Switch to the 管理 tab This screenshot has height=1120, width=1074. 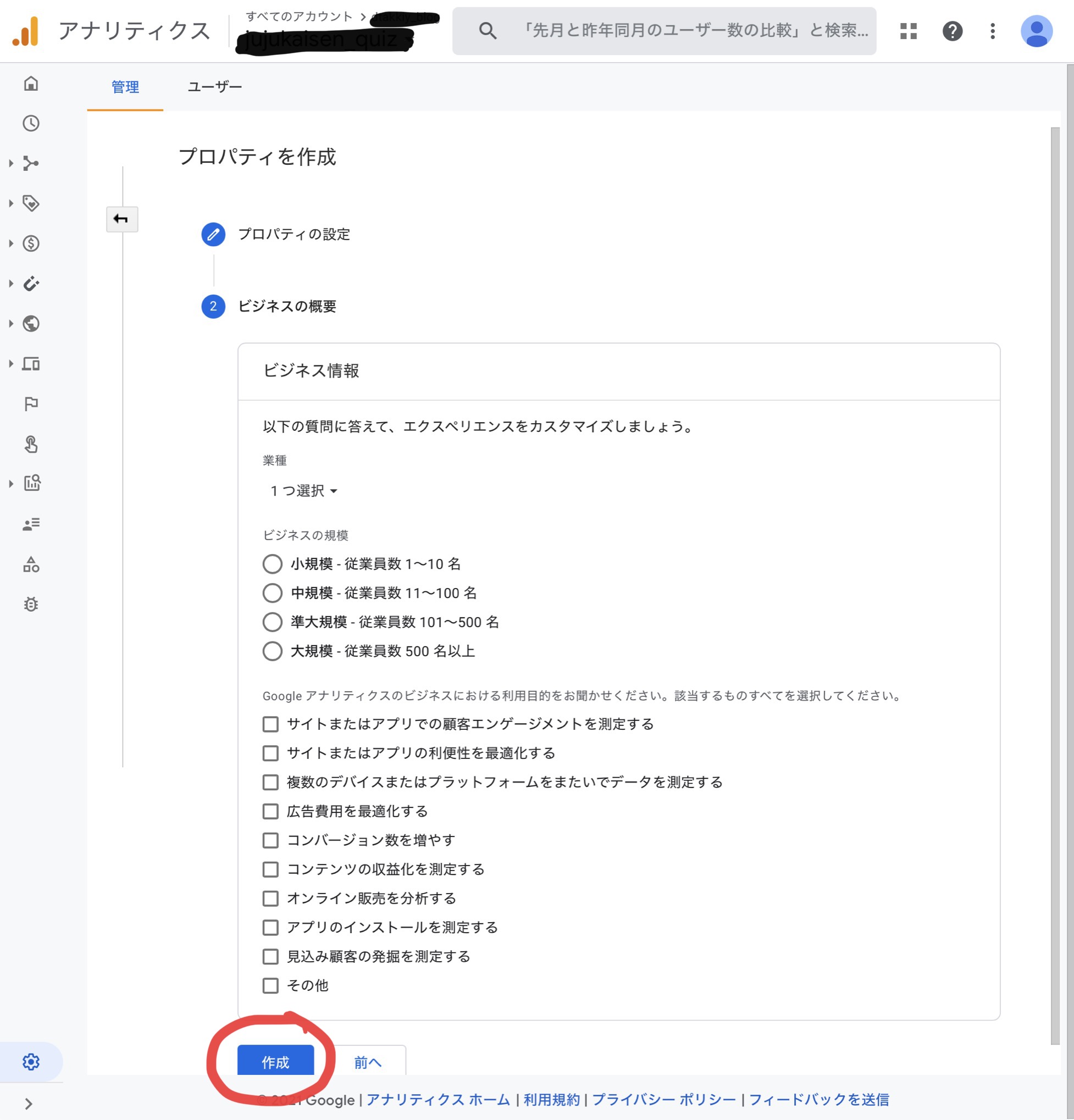click(125, 87)
